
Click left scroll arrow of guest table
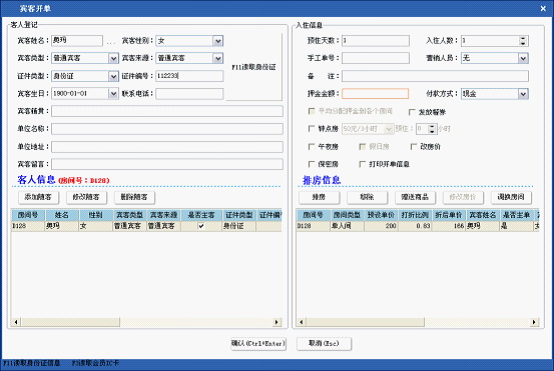16,322
